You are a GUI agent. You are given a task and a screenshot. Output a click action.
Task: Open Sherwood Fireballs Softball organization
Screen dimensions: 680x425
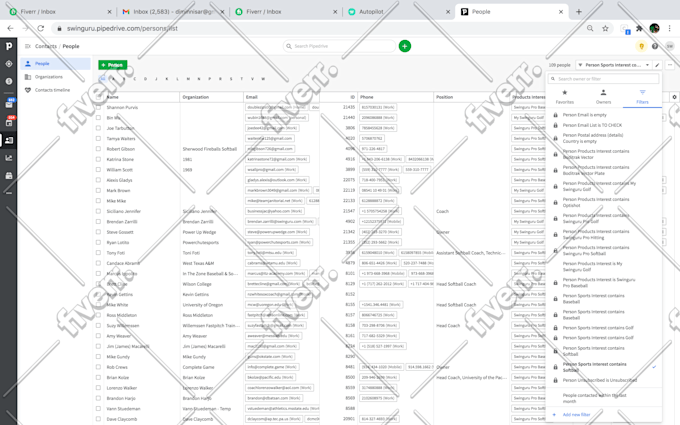[x=210, y=149]
